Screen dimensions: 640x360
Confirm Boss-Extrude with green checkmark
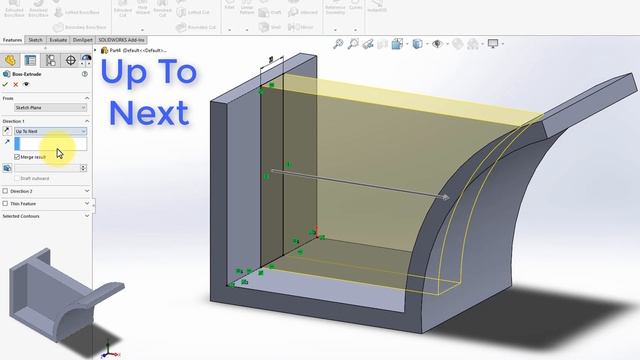coord(5,84)
